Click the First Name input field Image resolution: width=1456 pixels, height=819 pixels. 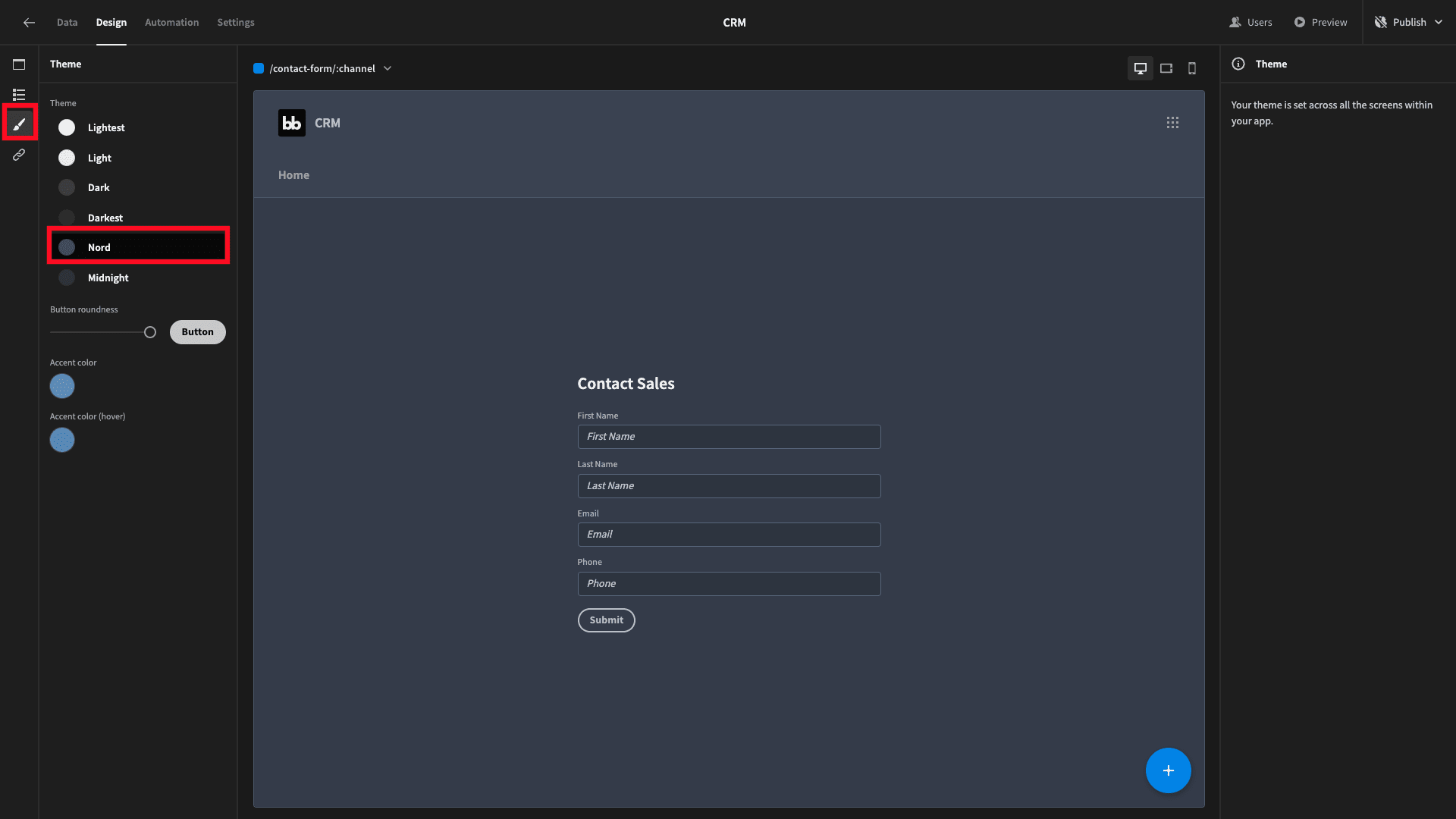click(729, 437)
